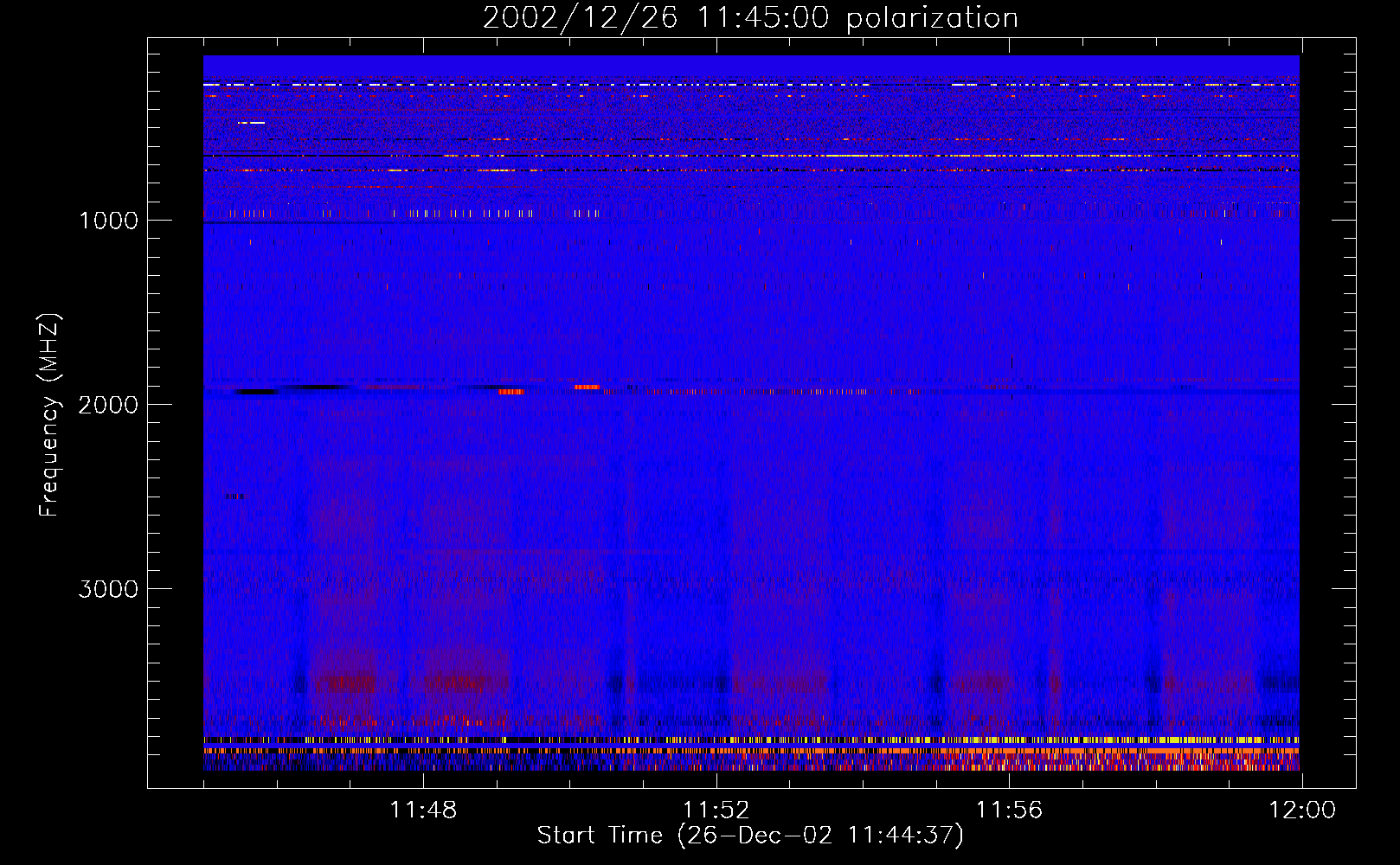Select the 'Start Time (26-Dec-02 11:44:37)' label
Image resolution: width=1400 pixels, height=865 pixels.
(x=750, y=836)
